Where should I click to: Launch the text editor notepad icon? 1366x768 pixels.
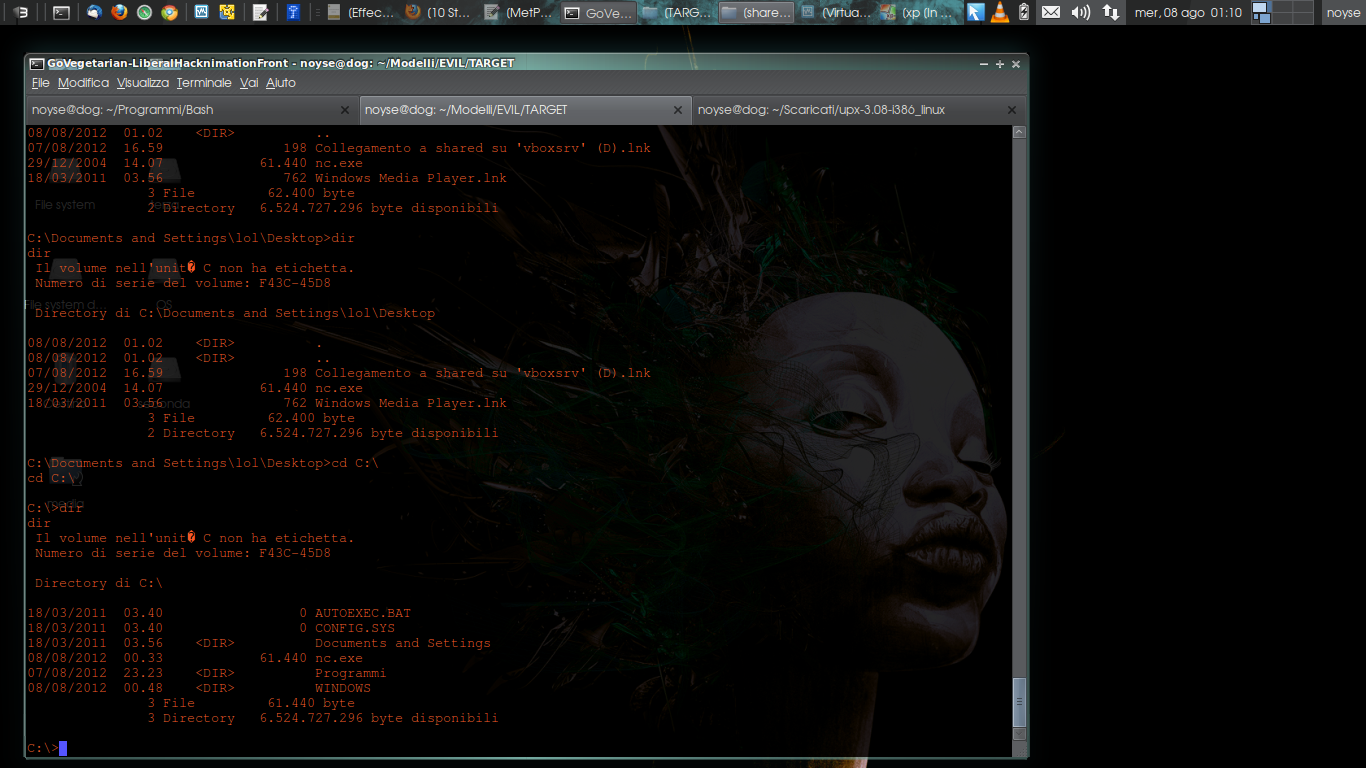(x=260, y=13)
